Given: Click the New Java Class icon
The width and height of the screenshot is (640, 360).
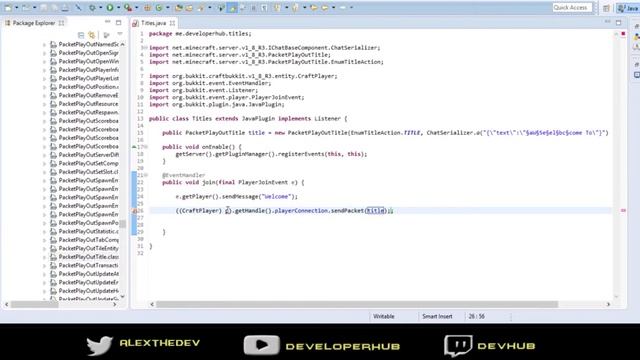Looking at the screenshot, I should (159, 8).
